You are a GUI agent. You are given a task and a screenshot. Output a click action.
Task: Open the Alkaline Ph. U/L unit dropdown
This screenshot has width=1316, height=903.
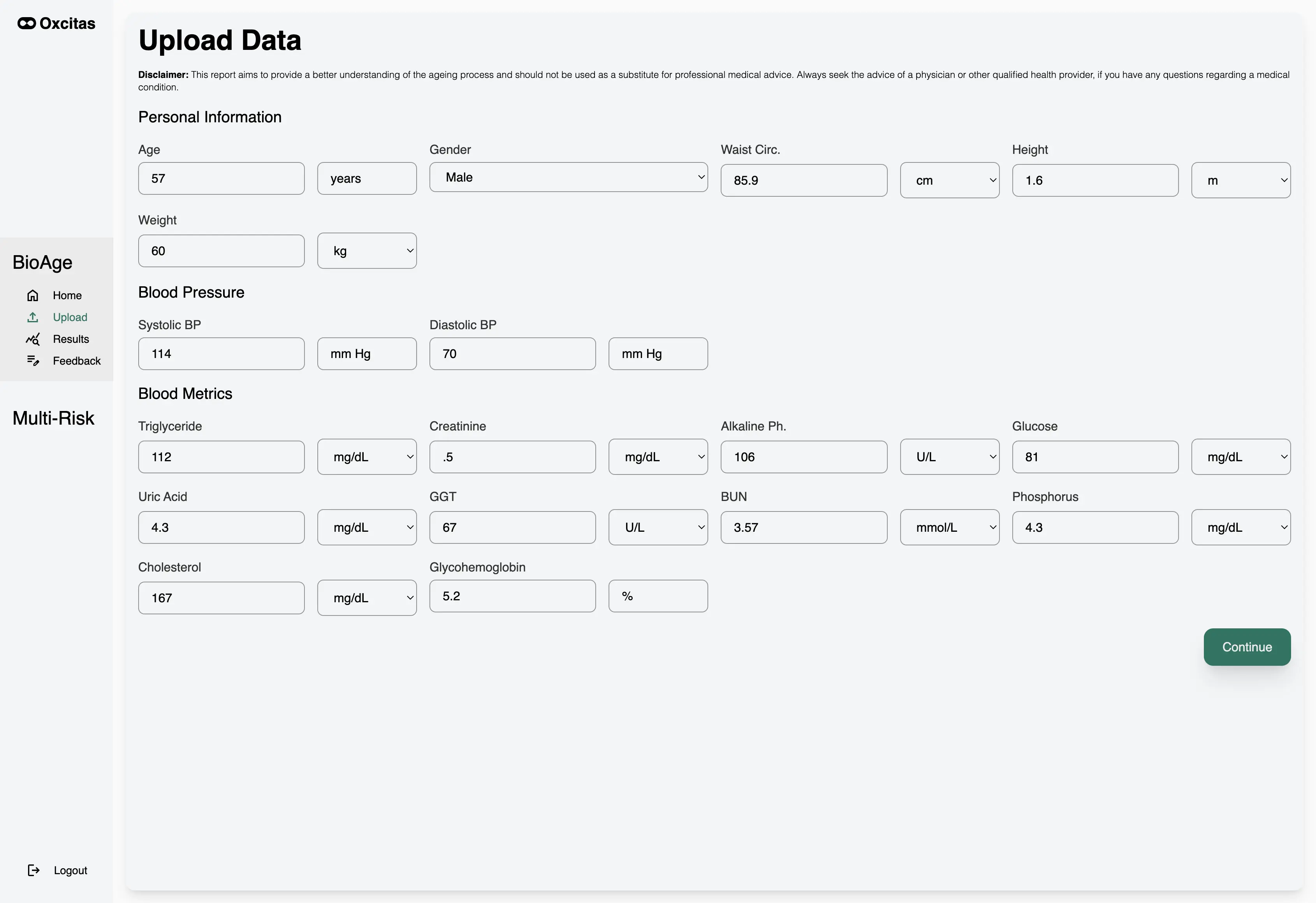pos(950,457)
